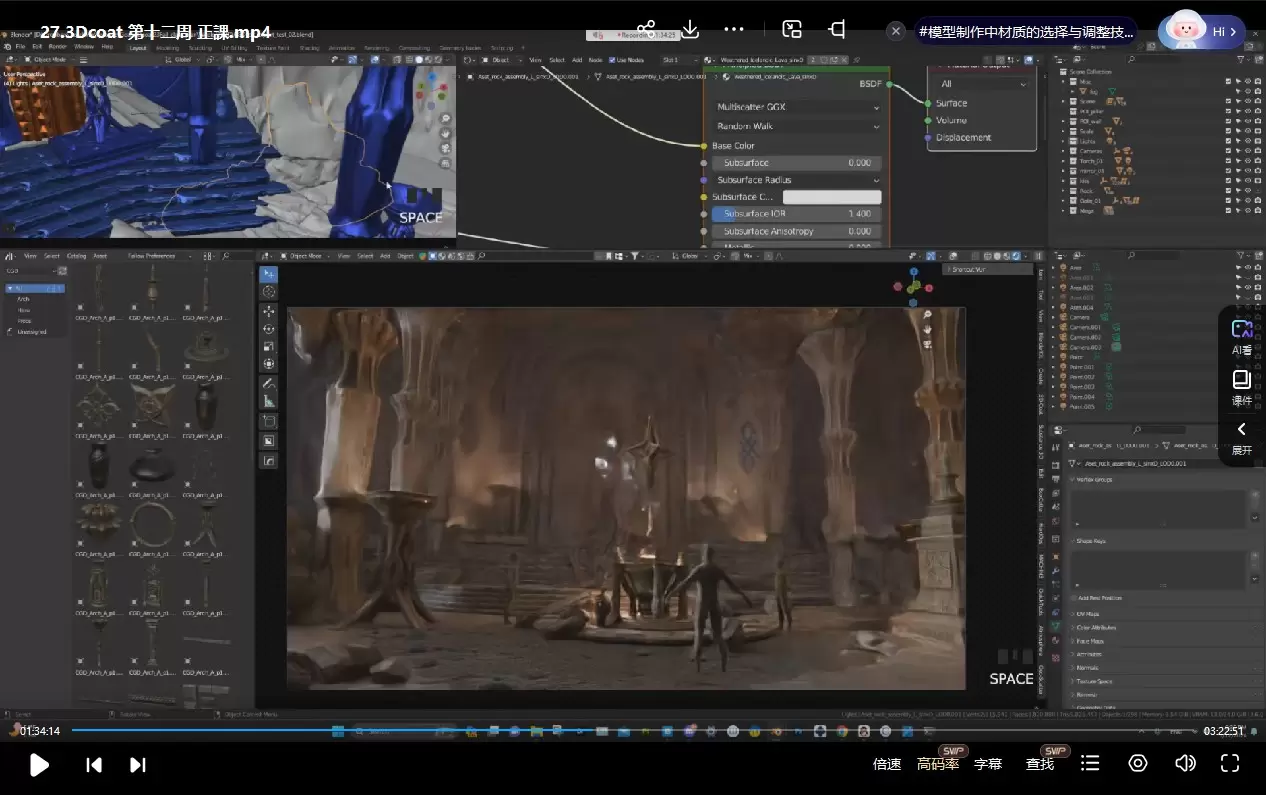1266x795 pixels.
Task: Enter fullscreen mode
Action: tap(1231, 764)
